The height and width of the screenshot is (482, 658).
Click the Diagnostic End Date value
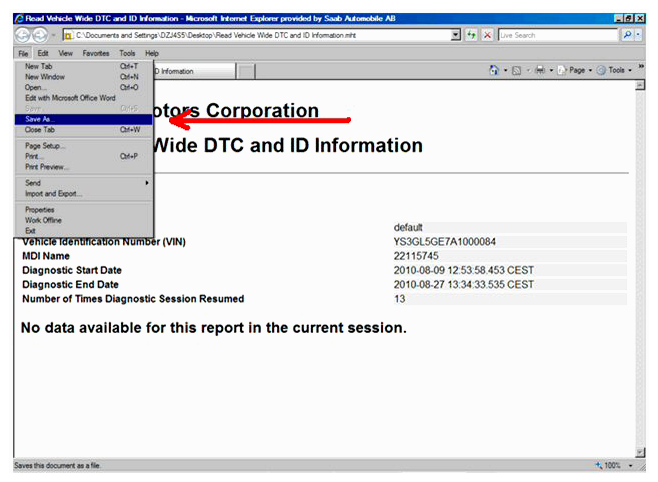coord(464,284)
